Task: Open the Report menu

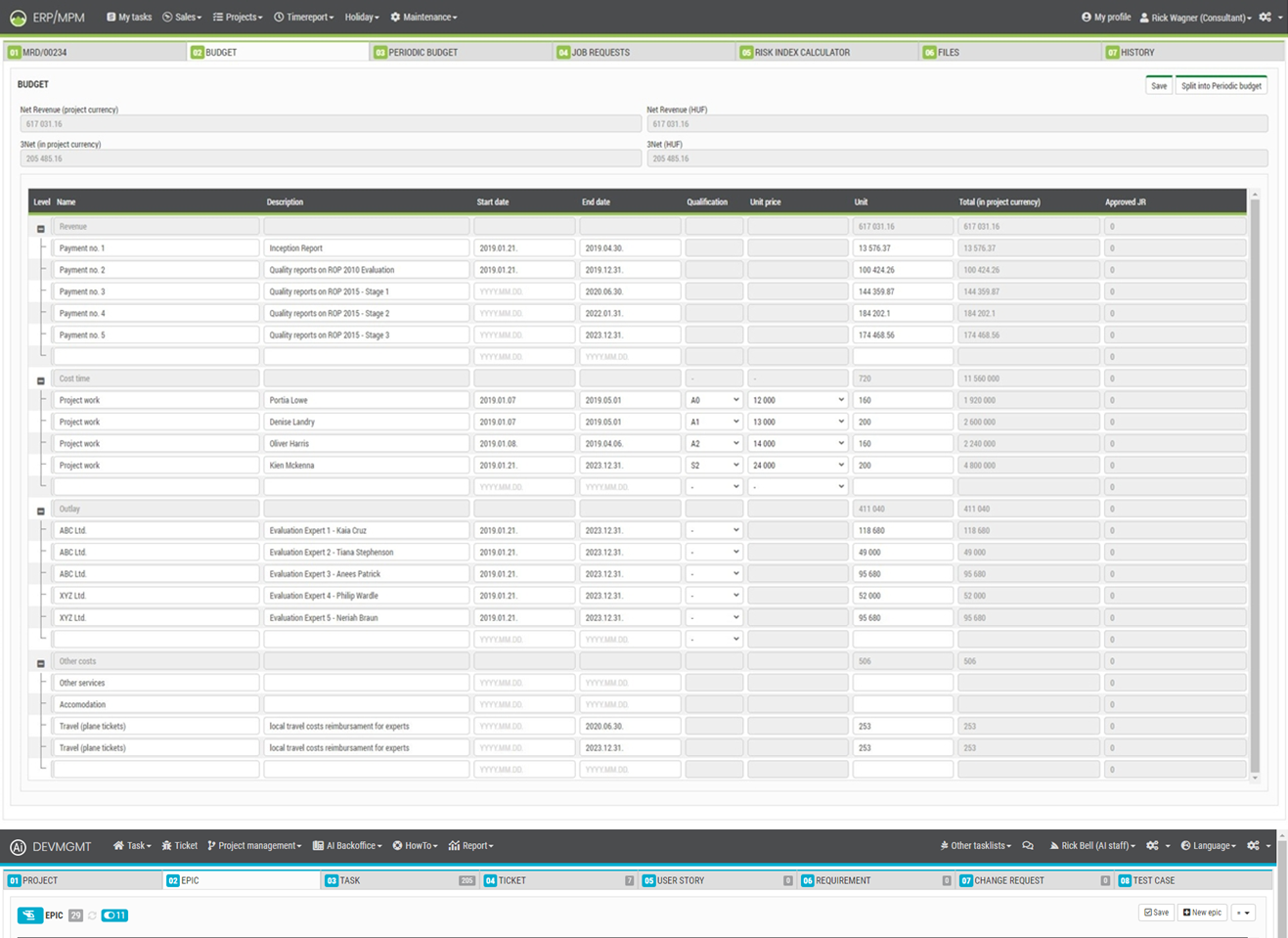Action: (x=471, y=846)
